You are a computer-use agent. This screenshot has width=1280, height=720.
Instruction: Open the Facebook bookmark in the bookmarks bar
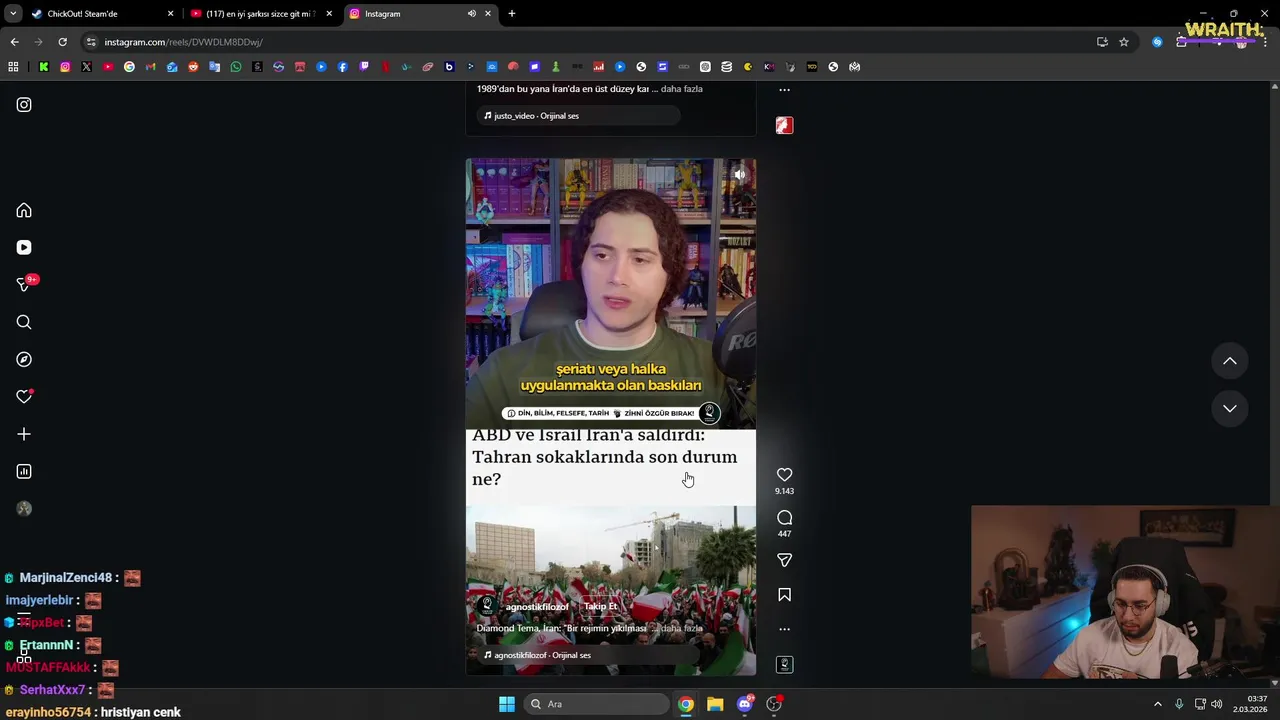tap(342, 67)
